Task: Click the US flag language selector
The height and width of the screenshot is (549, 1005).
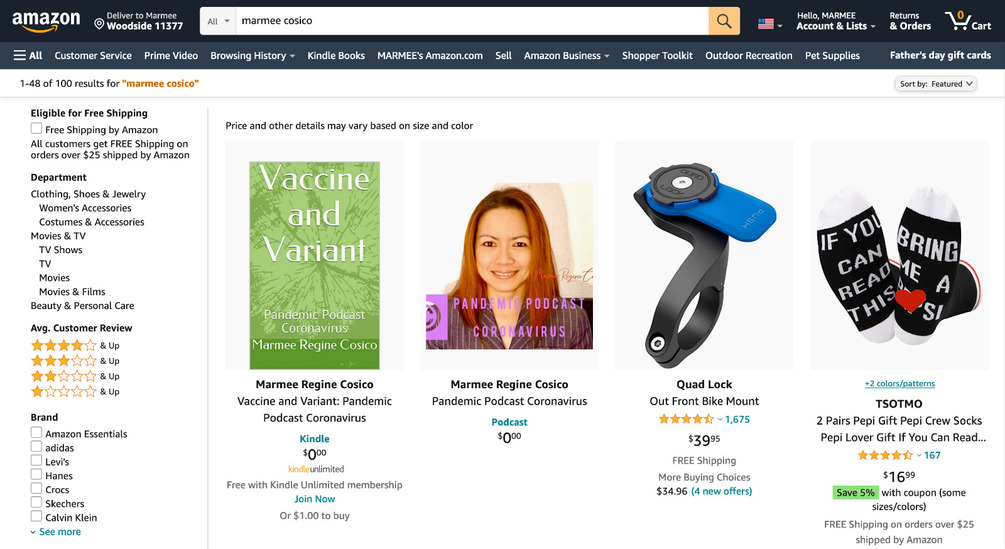Action: tap(770, 24)
